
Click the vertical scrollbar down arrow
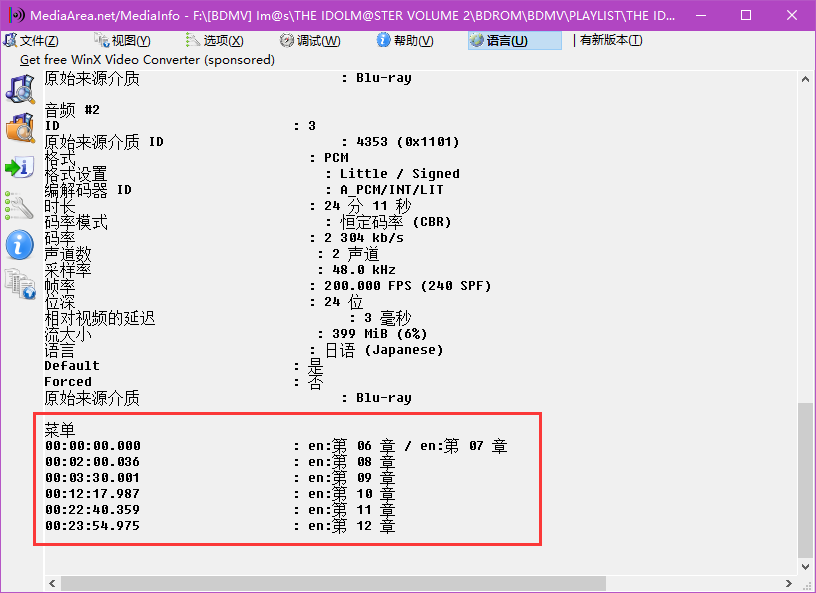click(806, 566)
